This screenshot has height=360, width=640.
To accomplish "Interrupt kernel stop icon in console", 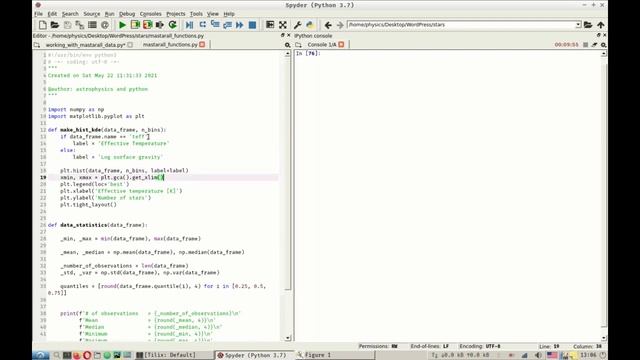I will coord(585,45).
